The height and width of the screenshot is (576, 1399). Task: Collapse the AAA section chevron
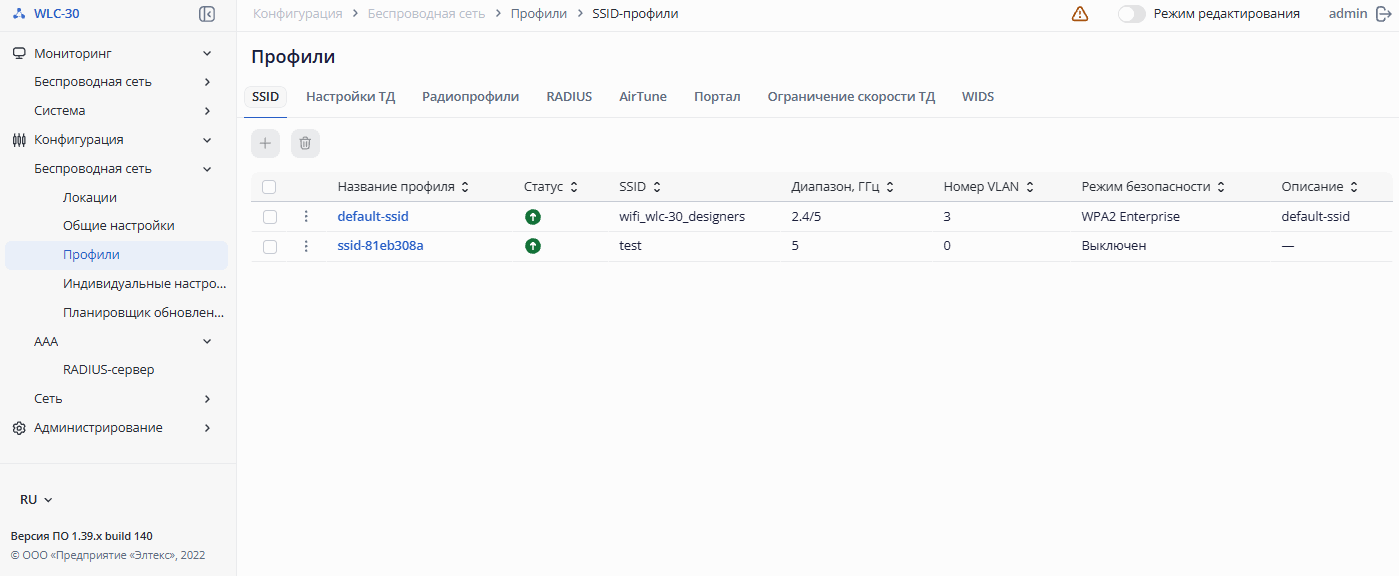[207, 341]
